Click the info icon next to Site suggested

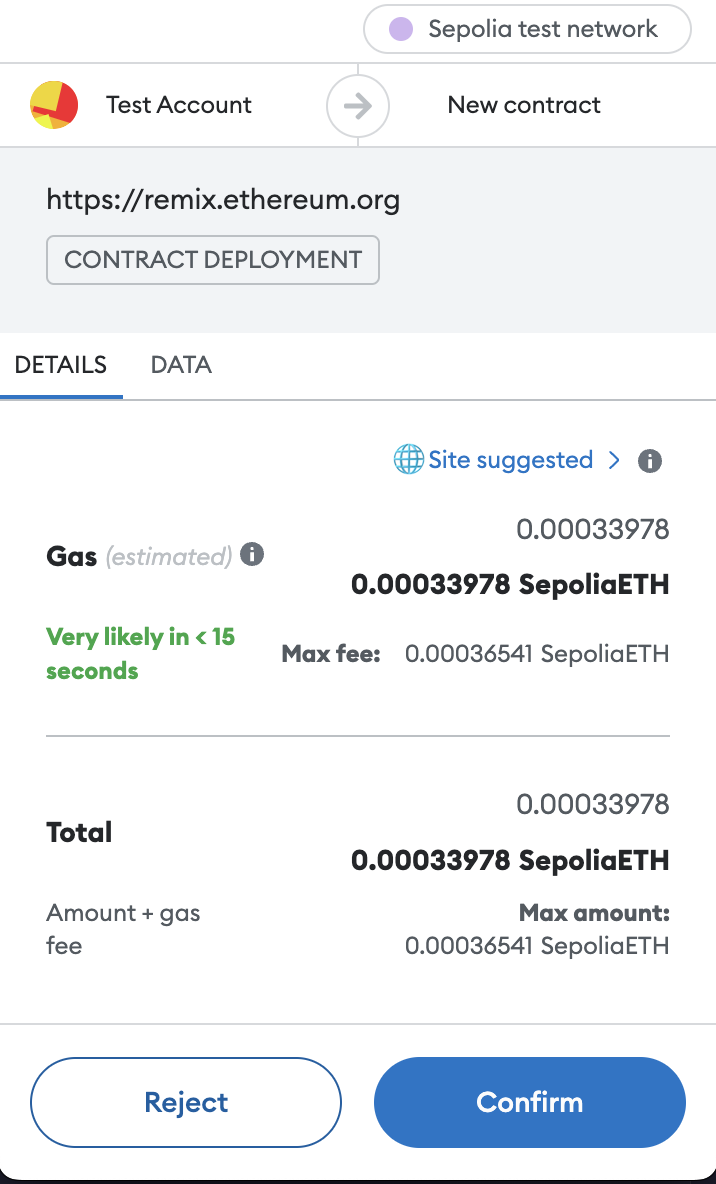click(x=650, y=461)
